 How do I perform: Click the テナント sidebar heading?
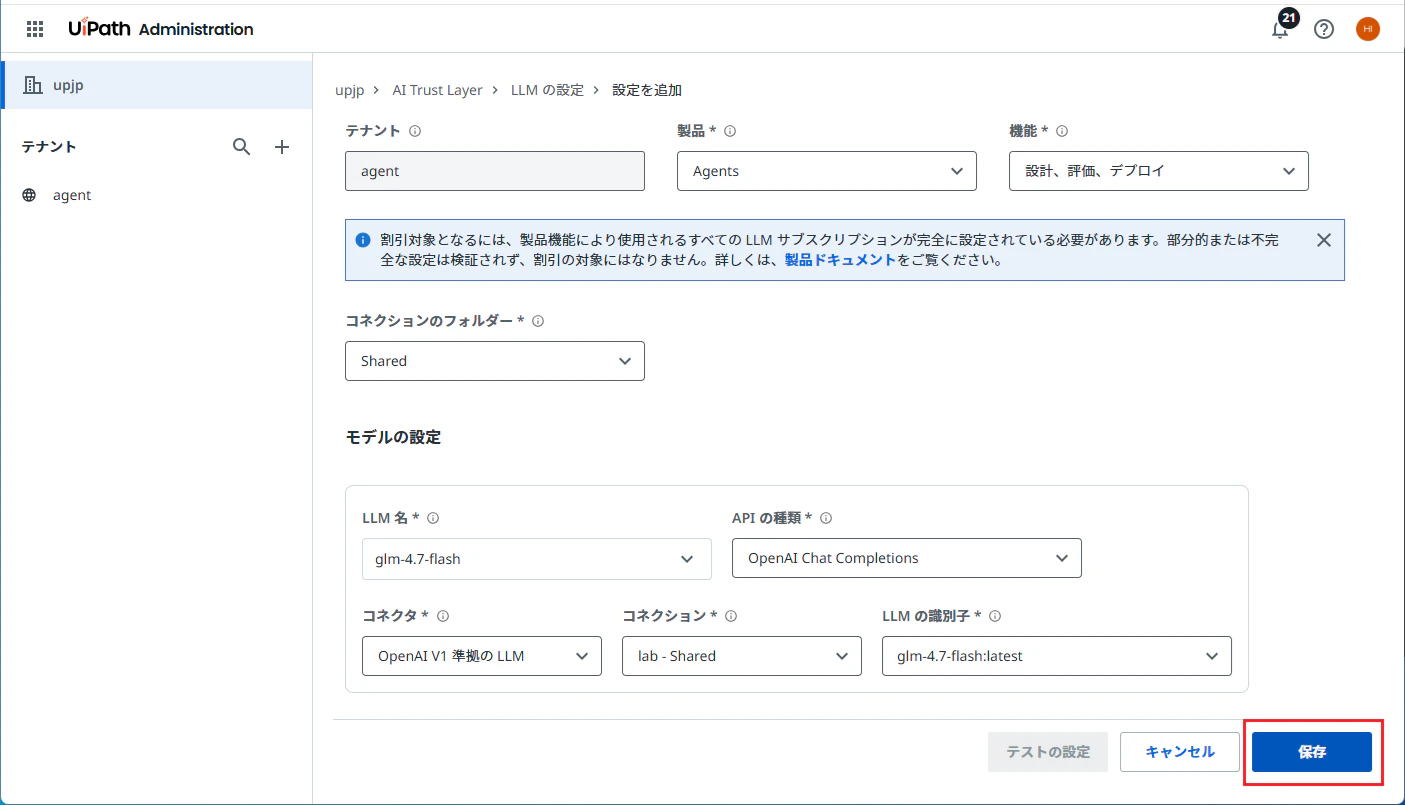coord(49,147)
